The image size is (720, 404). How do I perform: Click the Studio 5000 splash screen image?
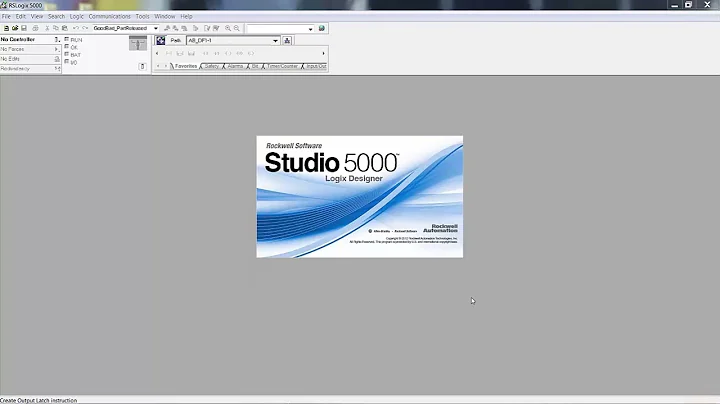pyautogui.click(x=360, y=196)
